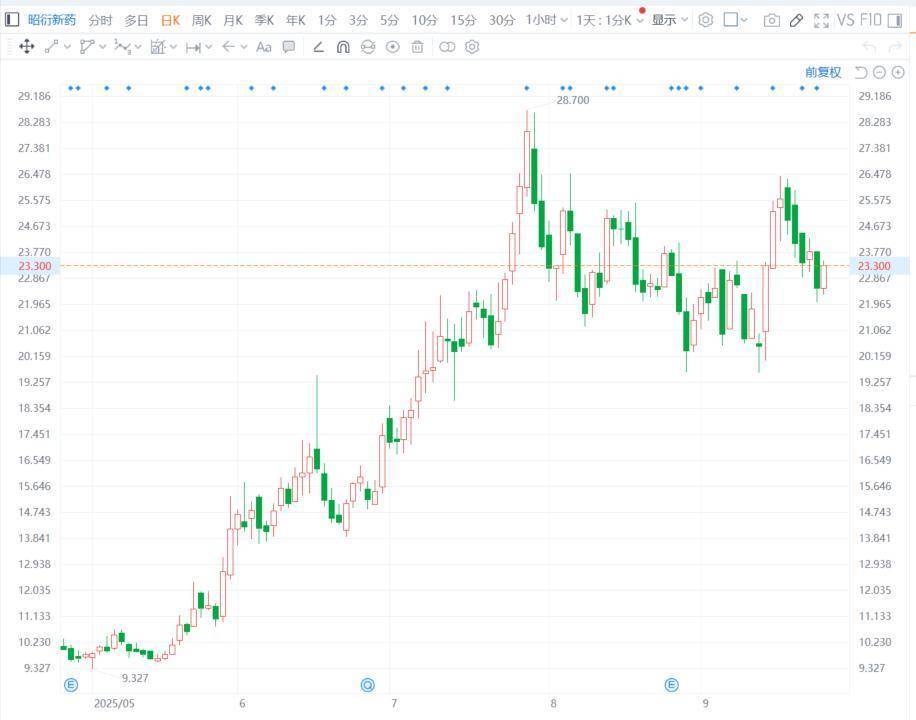916x720 pixels.
Task: Switch to the 周K weekly tab
Action: point(202,20)
